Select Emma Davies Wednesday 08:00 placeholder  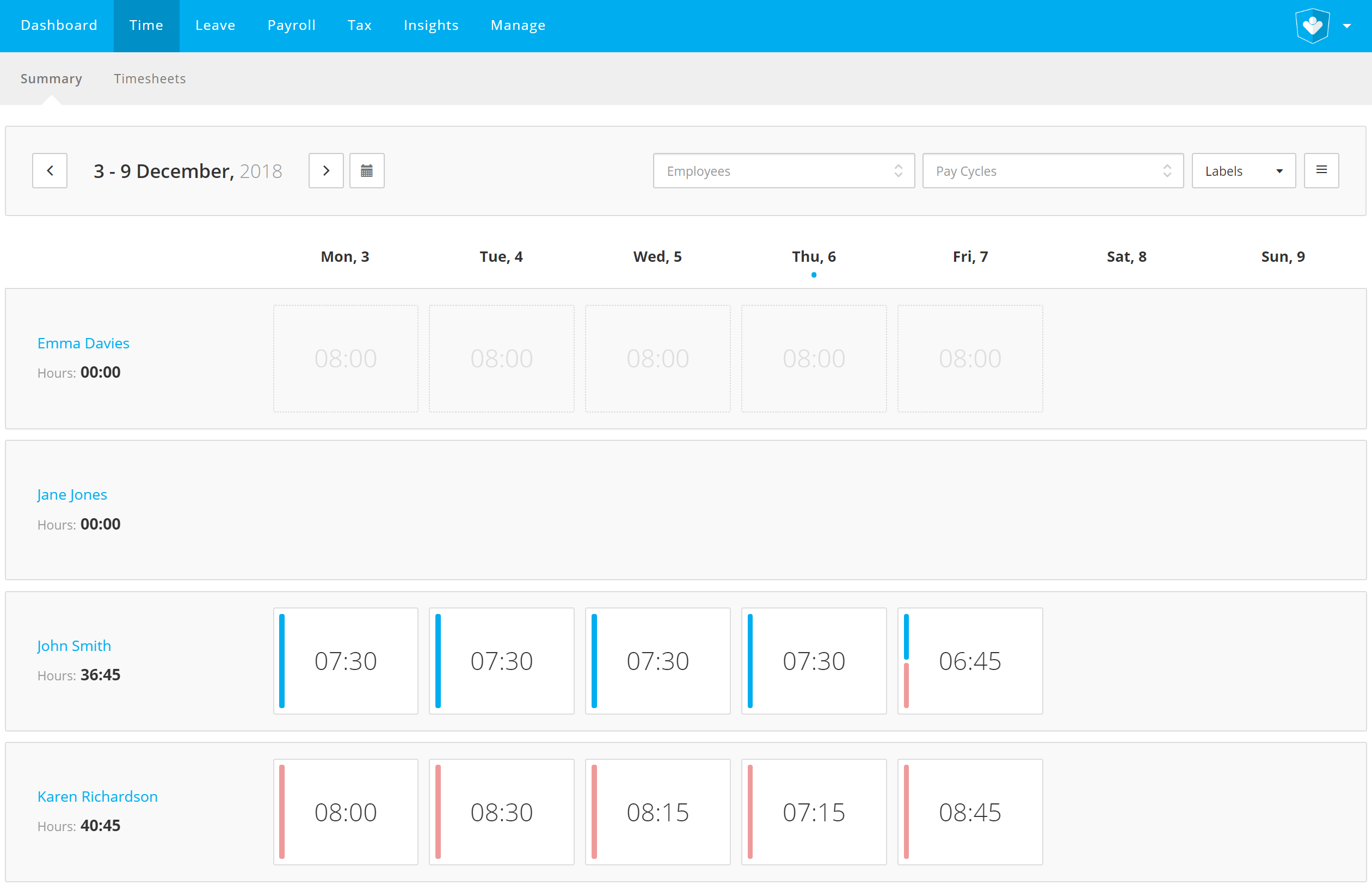(x=657, y=359)
